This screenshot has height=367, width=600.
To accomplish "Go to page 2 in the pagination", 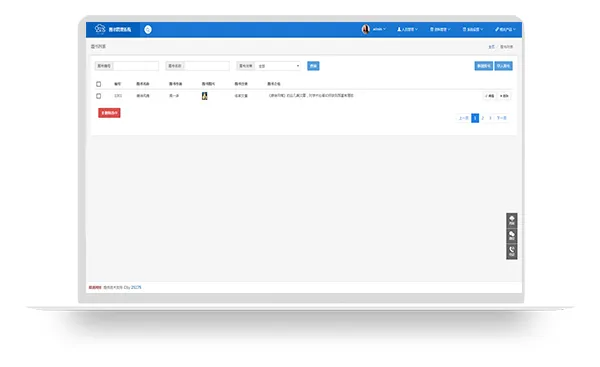I will coord(483,118).
